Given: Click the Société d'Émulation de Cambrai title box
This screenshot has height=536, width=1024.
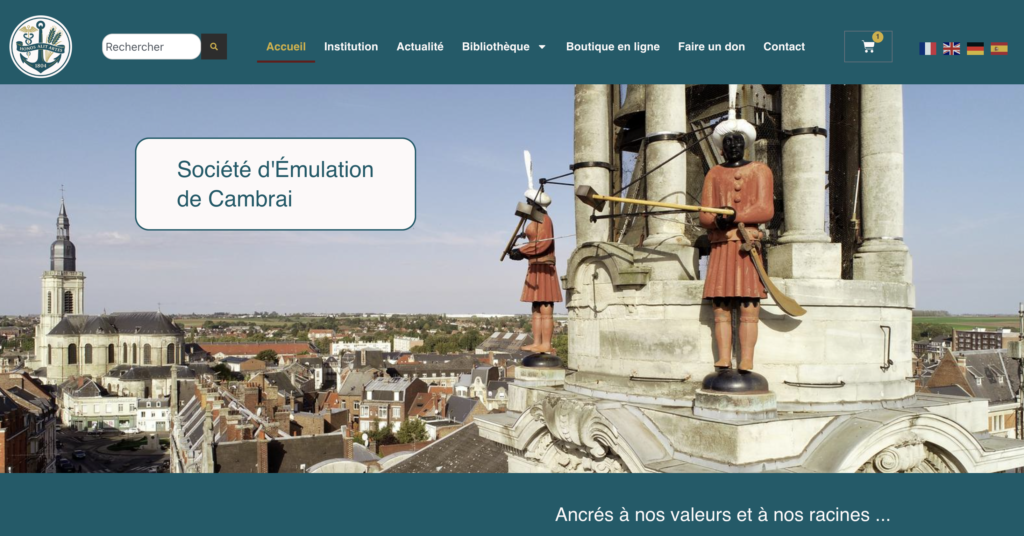Looking at the screenshot, I should pos(275,184).
